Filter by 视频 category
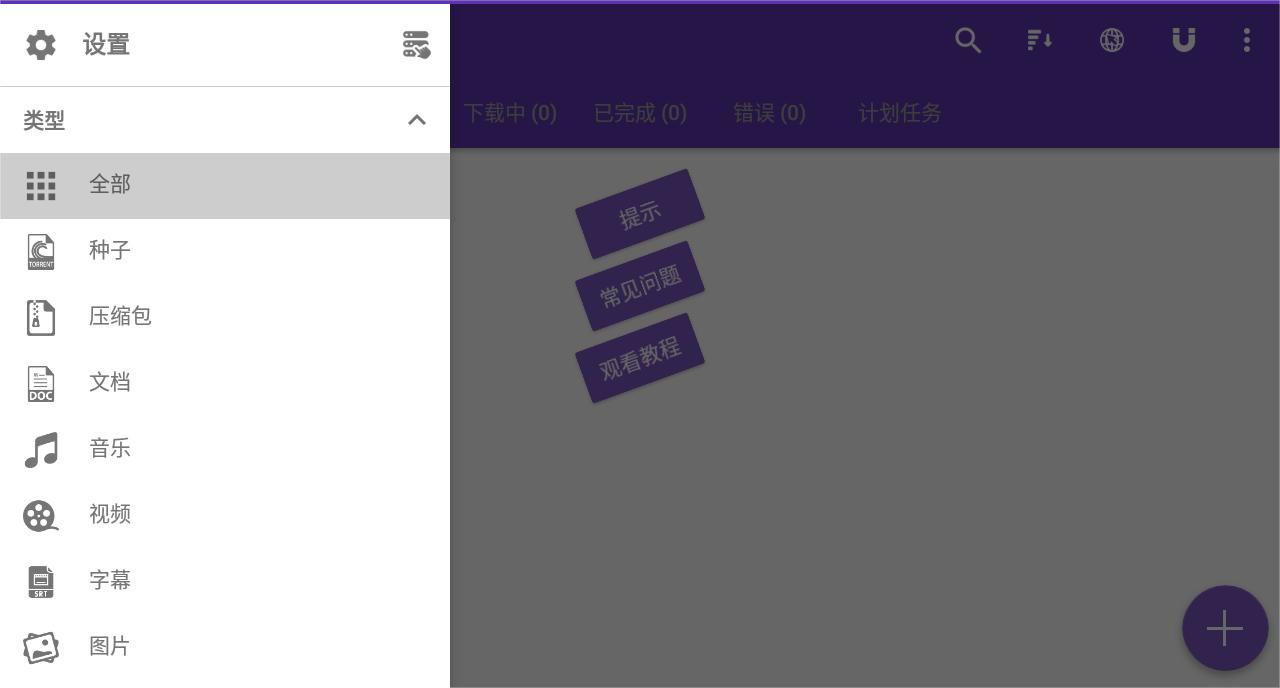This screenshot has height=688, width=1280. pos(110,514)
